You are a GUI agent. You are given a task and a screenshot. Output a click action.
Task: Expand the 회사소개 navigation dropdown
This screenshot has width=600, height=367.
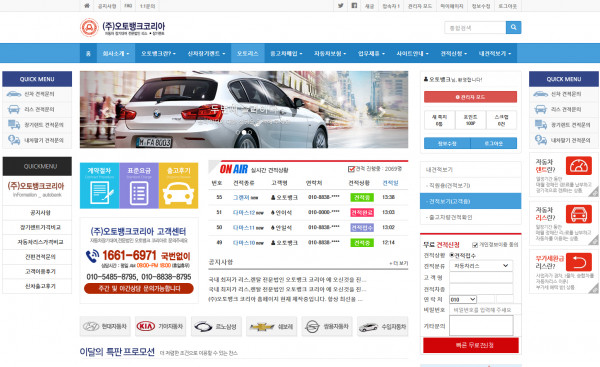click(116, 54)
